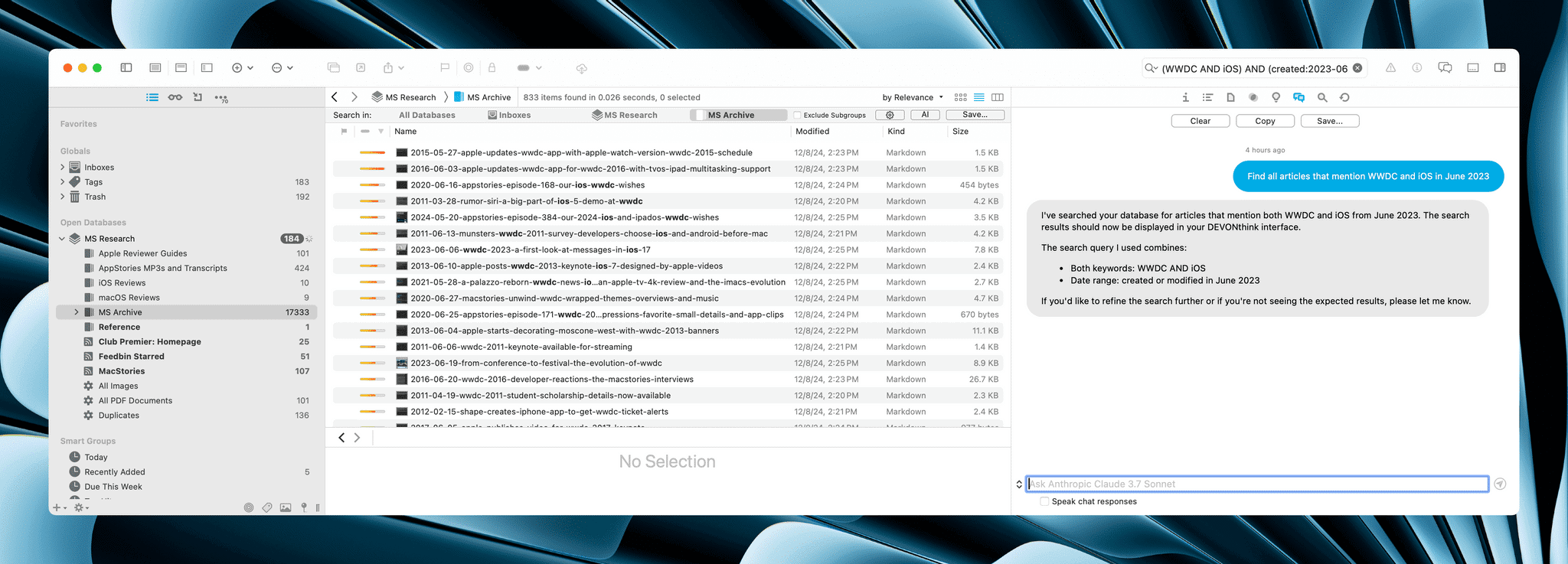
Task: Click the Copy chat button
Action: [x=1265, y=121]
